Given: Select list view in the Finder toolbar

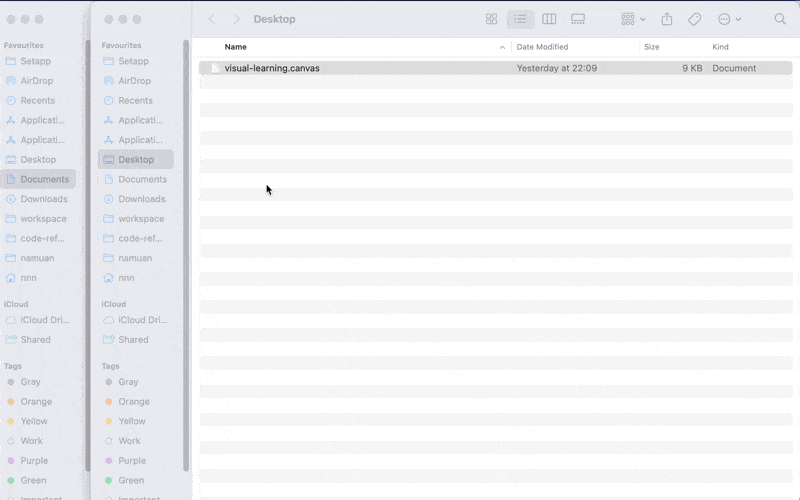Looking at the screenshot, I should coord(520,19).
